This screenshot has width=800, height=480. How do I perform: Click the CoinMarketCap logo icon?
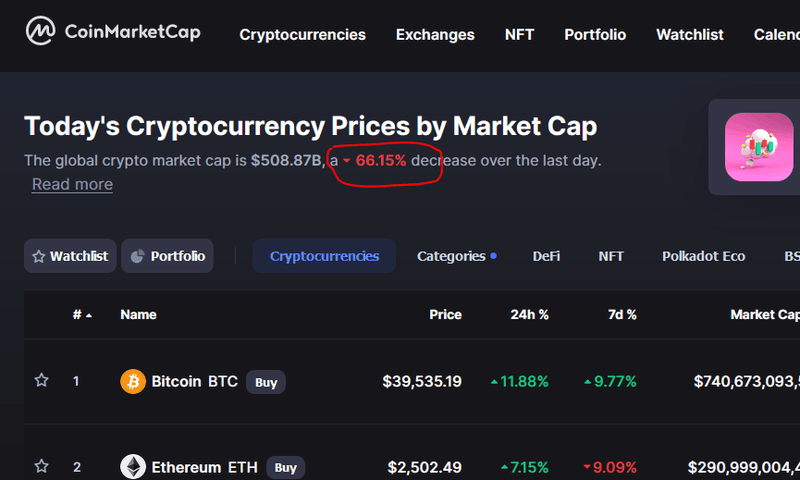39,32
